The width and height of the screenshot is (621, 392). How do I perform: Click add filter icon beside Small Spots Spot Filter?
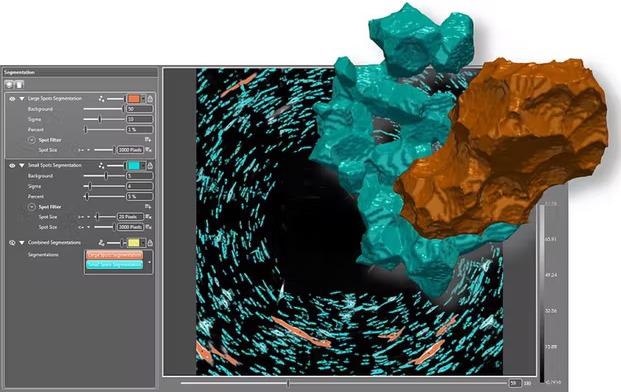(x=148, y=207)
